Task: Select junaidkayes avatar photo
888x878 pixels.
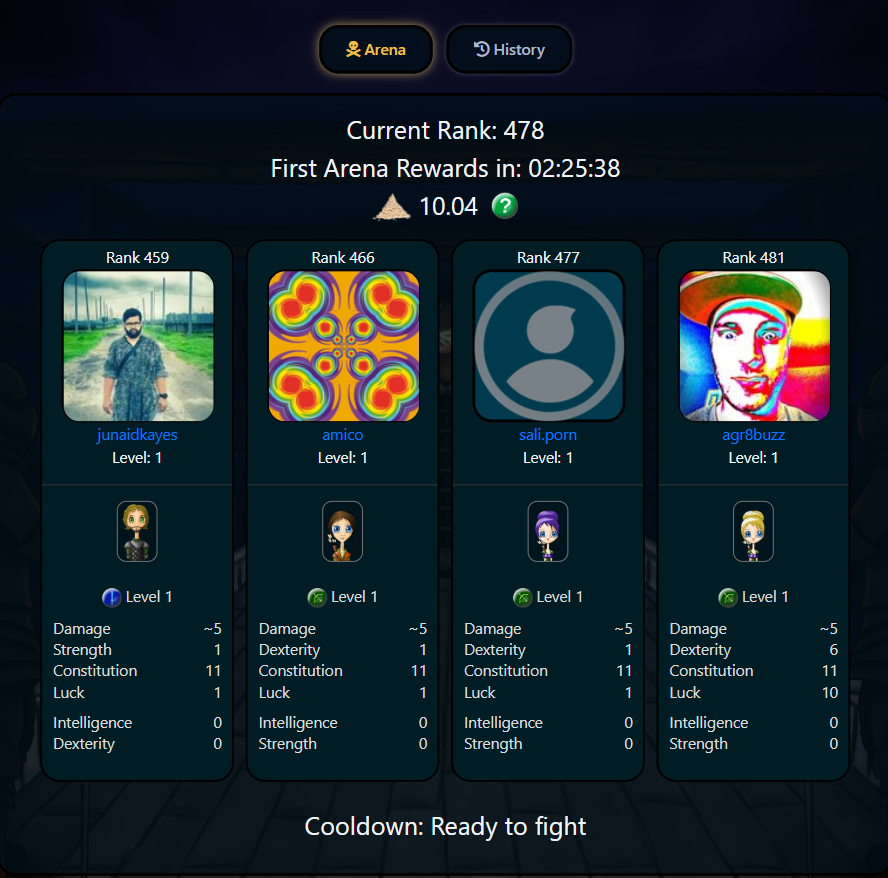Action: click(x=138, y=346)
